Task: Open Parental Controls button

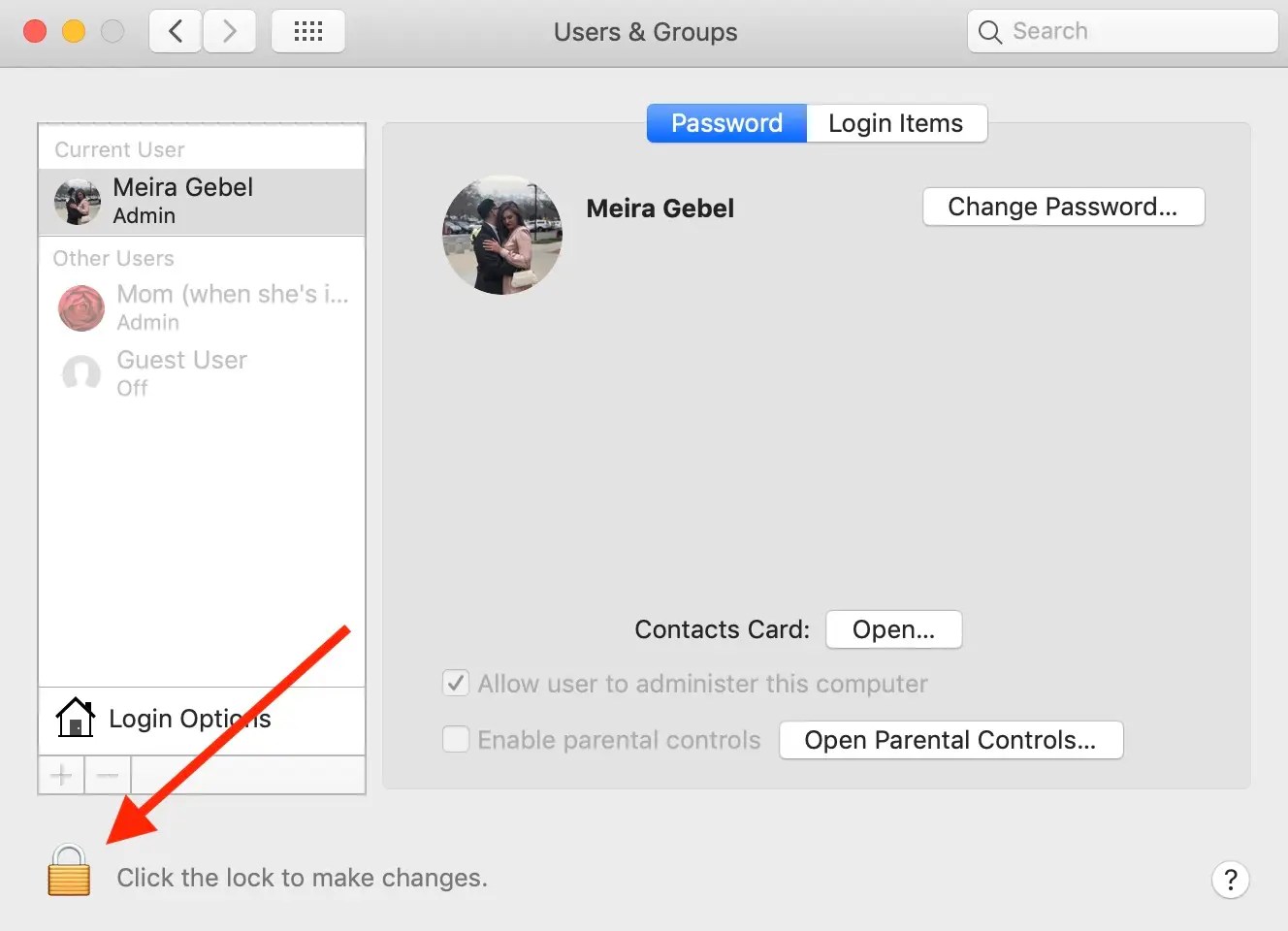Action: point(950,740)
